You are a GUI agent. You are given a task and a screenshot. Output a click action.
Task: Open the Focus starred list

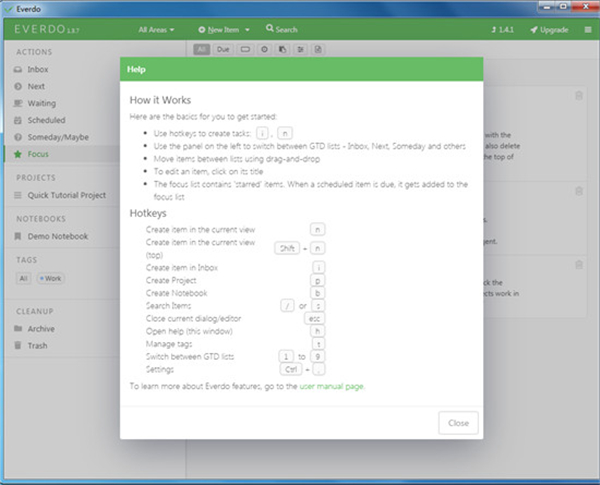(x=38, y=154)
